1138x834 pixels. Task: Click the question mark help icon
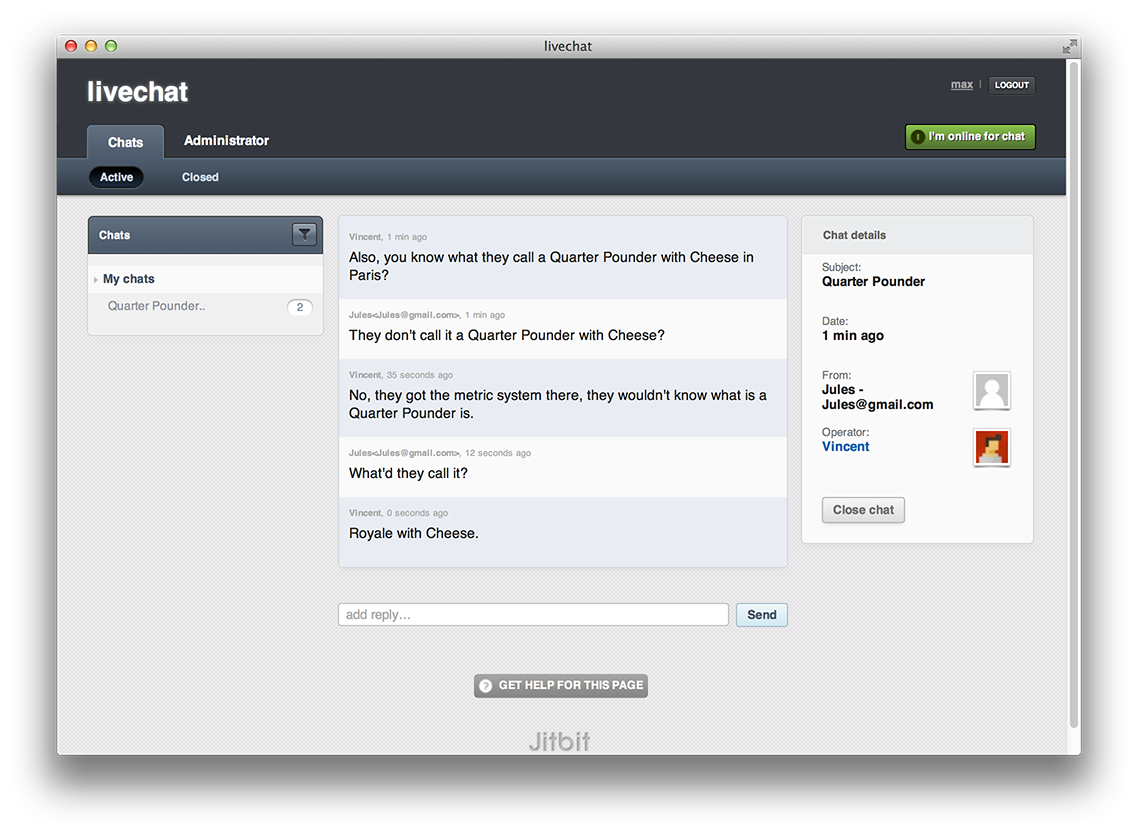[485, 685]
